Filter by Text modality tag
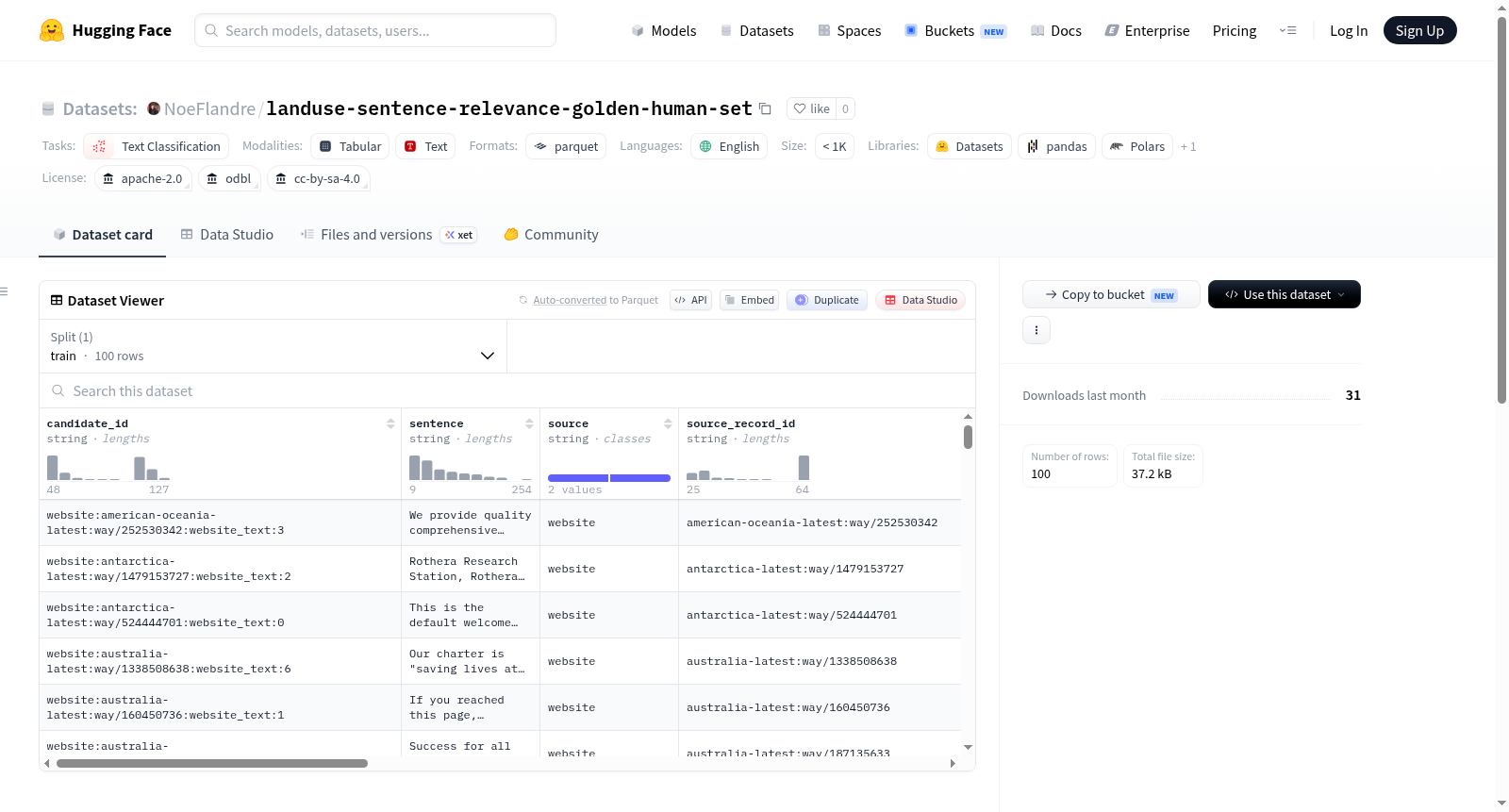The width and height of the screenshot is (1509, 812). (x=425, y=146)
